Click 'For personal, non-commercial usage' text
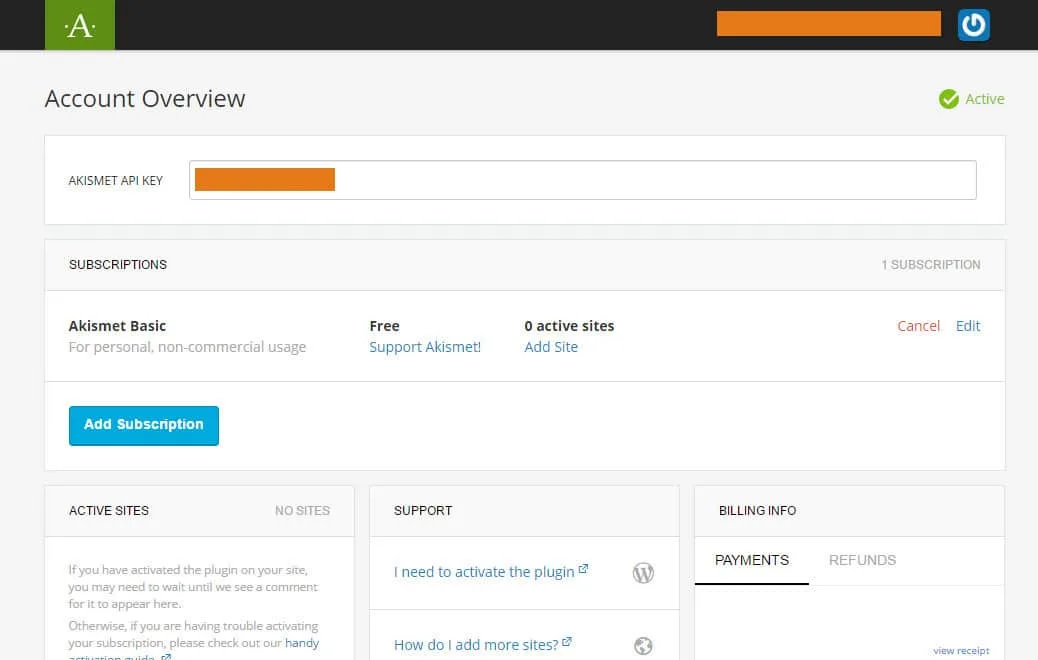The image size is (1038, 660). coord(187,347)
